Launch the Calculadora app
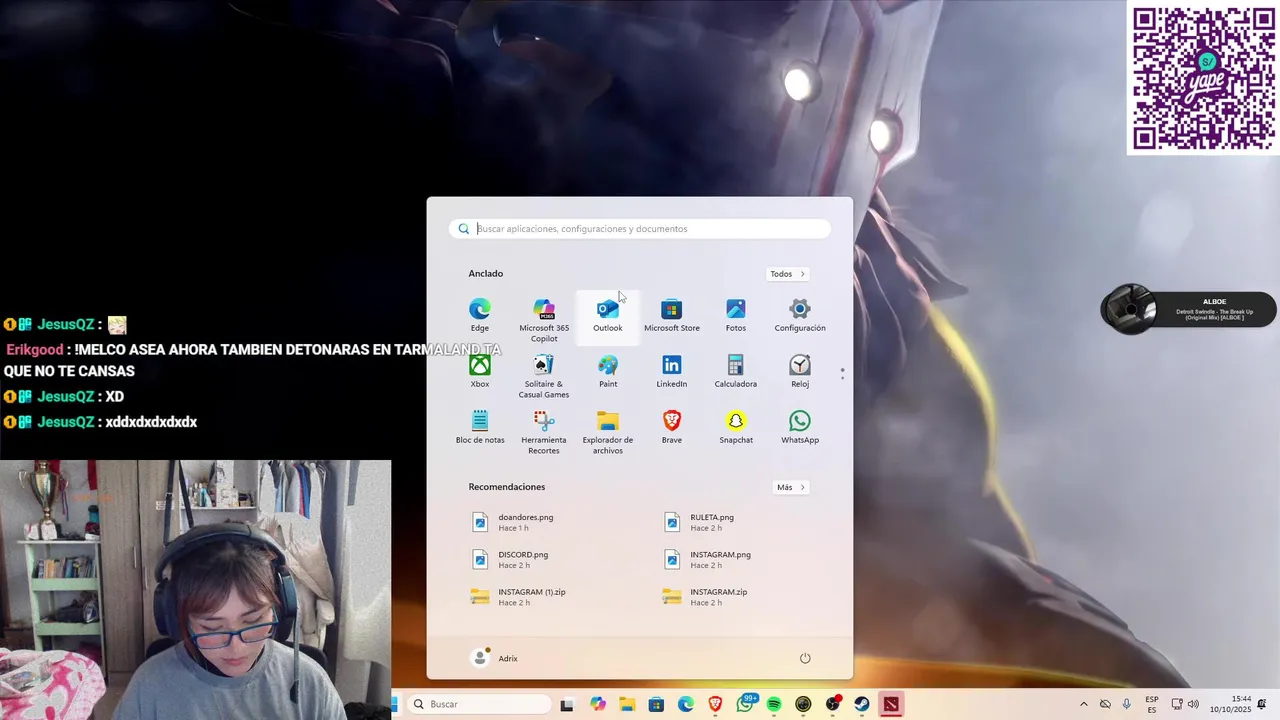This screenshot has width=1280, height=720. (x=736, y=372)
